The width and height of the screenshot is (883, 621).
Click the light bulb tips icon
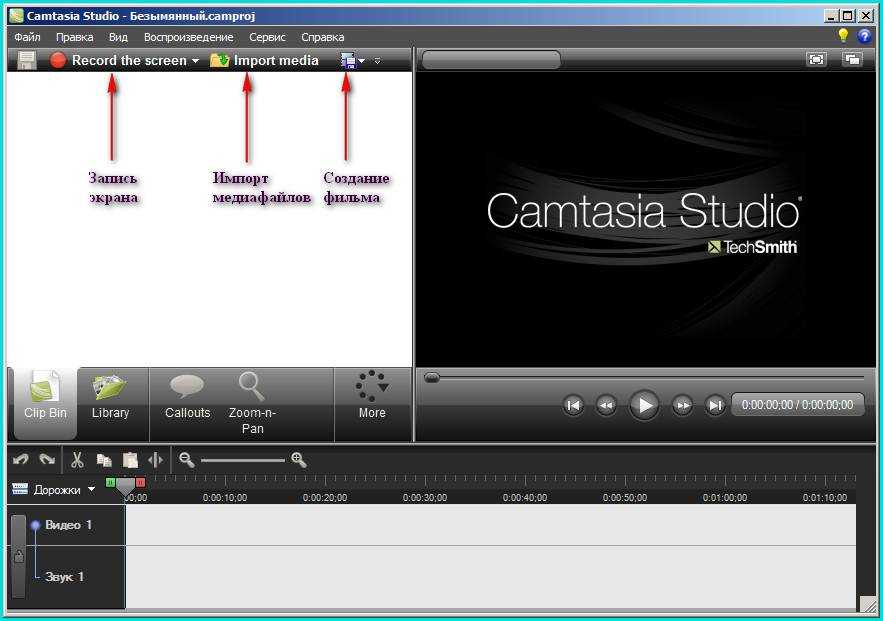pos(843,35)
